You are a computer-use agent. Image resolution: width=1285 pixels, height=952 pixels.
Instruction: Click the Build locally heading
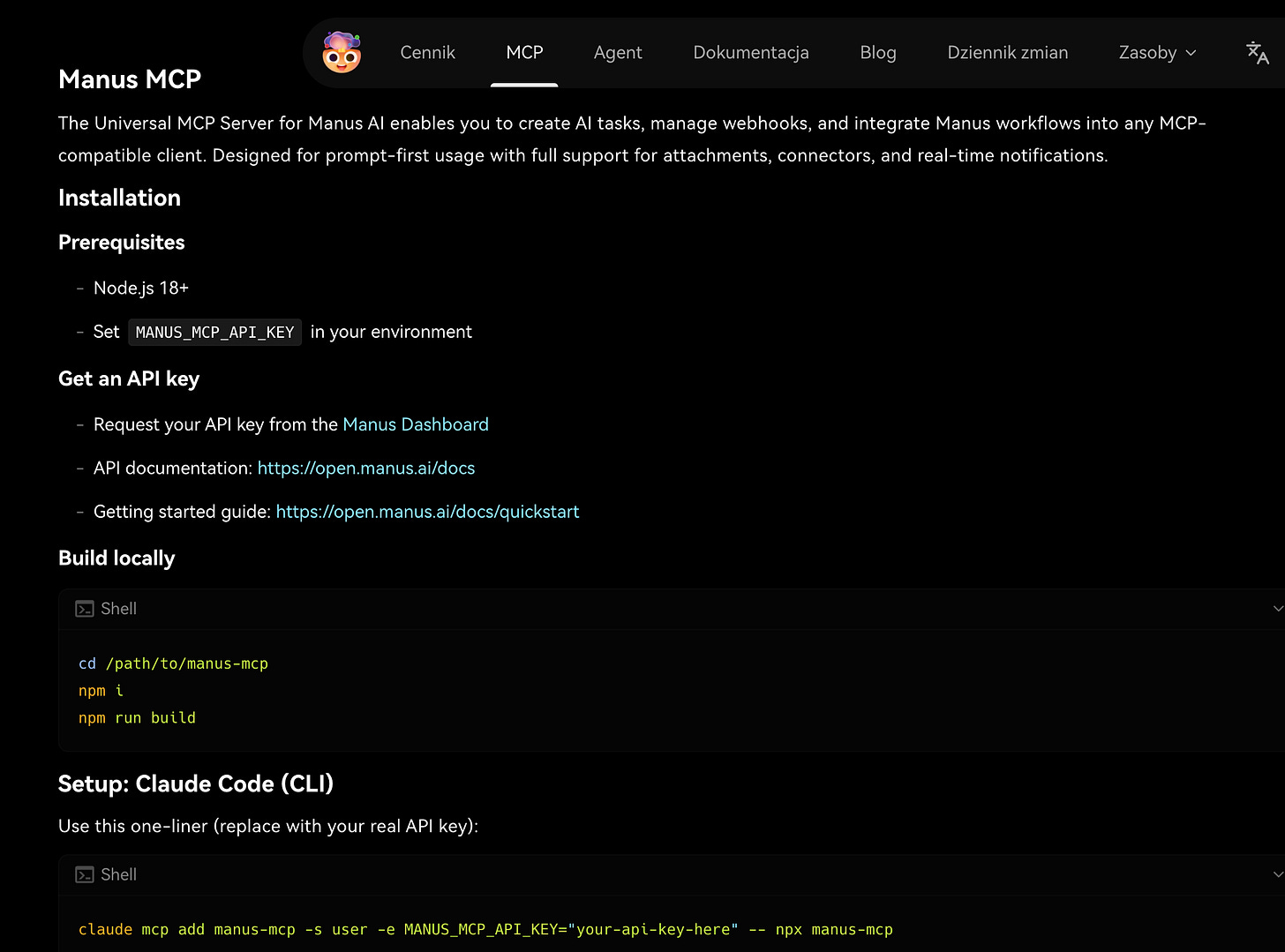116,558
